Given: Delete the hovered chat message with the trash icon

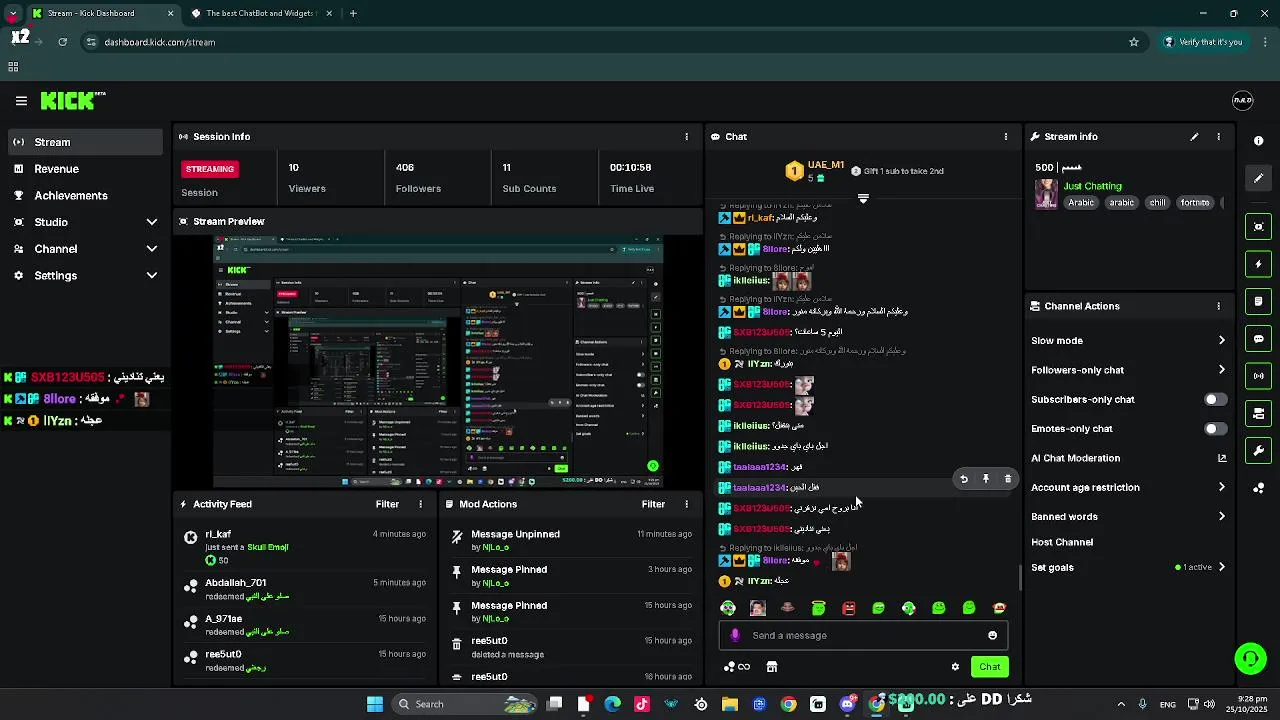Looking at the screenshot, I should (x=1007, y=479).
